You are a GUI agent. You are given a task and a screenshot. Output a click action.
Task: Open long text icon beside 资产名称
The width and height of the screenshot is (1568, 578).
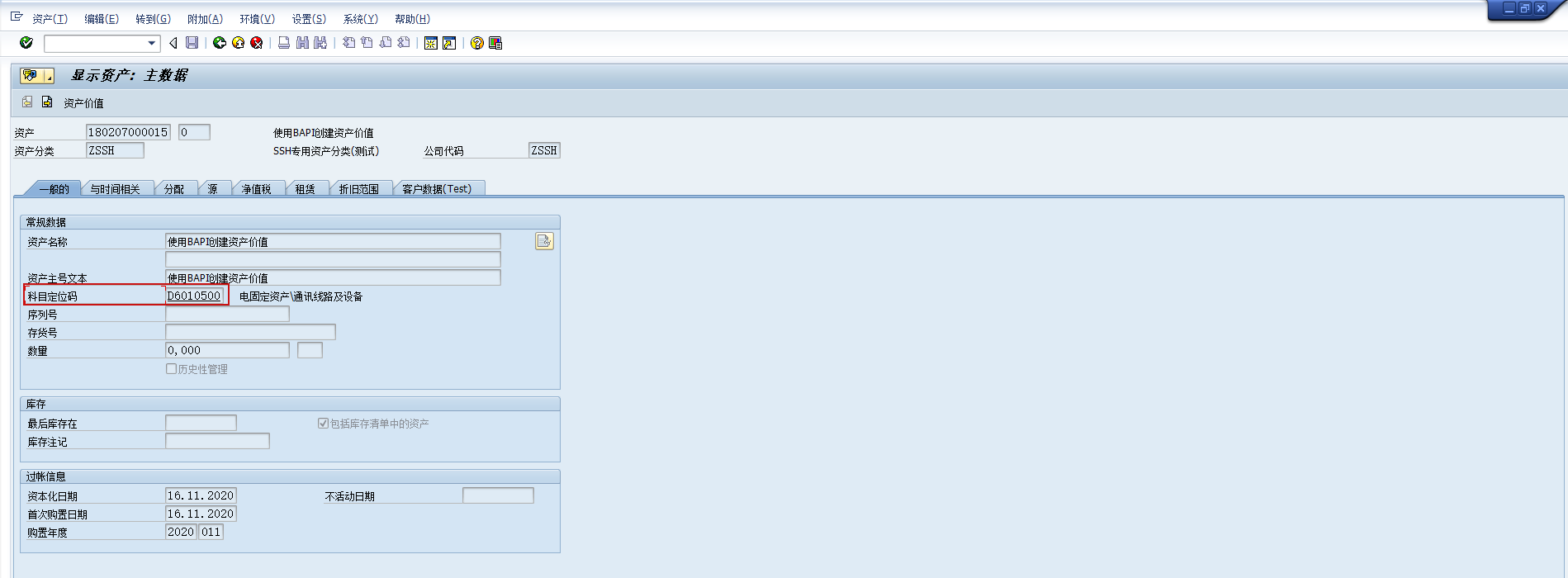pos(544,241)
